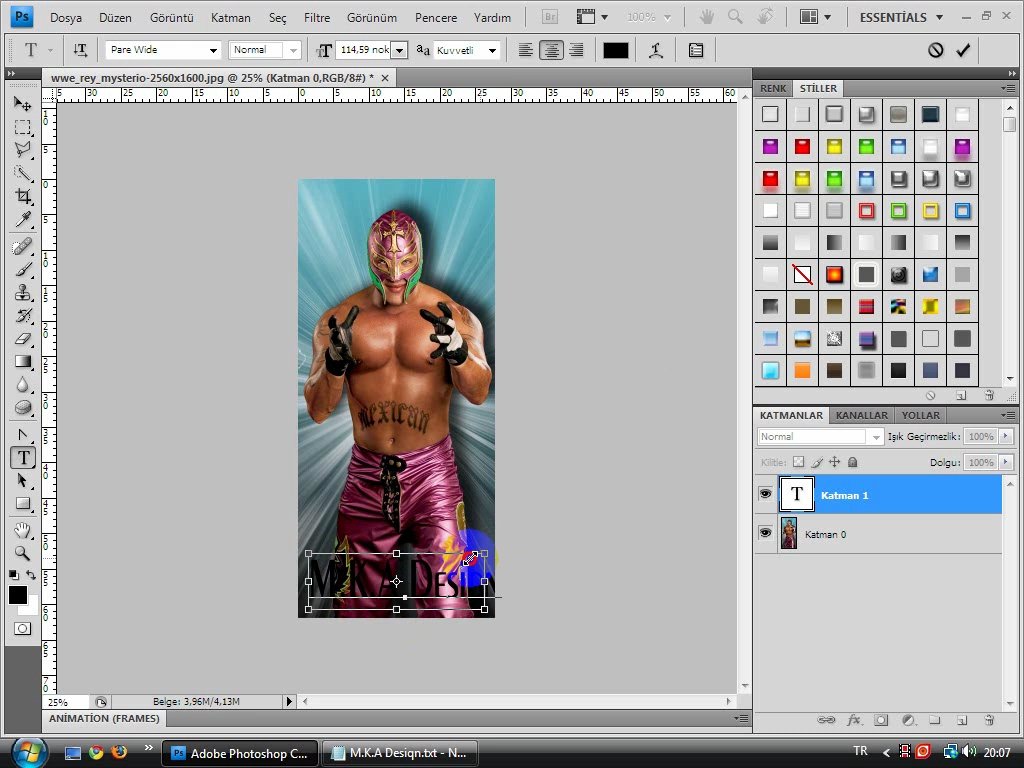Open the ESSENTIALS workspace dropdown

click(901, 18)
